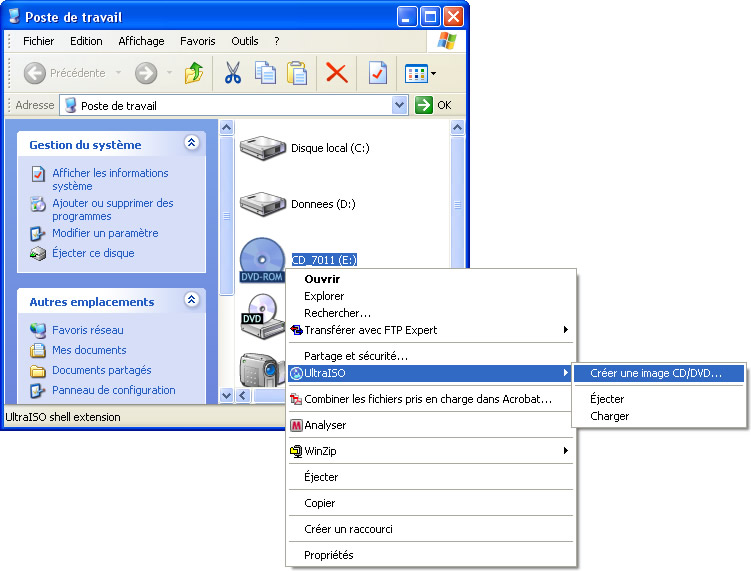Click the OK go button
Screen dimensions: 751x571
tap(434, 105)
